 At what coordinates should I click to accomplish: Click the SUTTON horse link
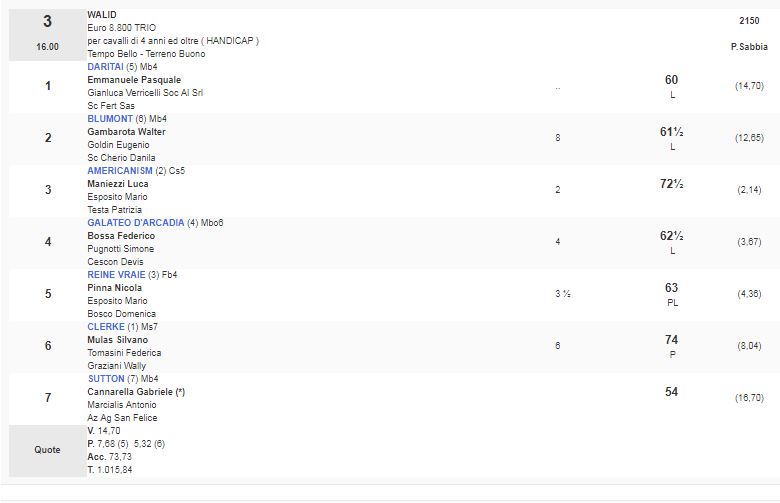coord(106,379)
